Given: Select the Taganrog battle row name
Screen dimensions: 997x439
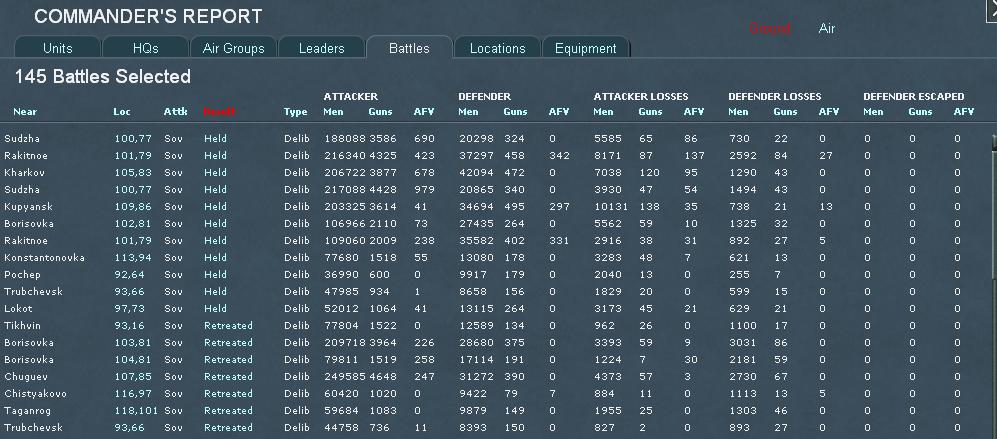Looking at the screenshot, I should point(26,410).
